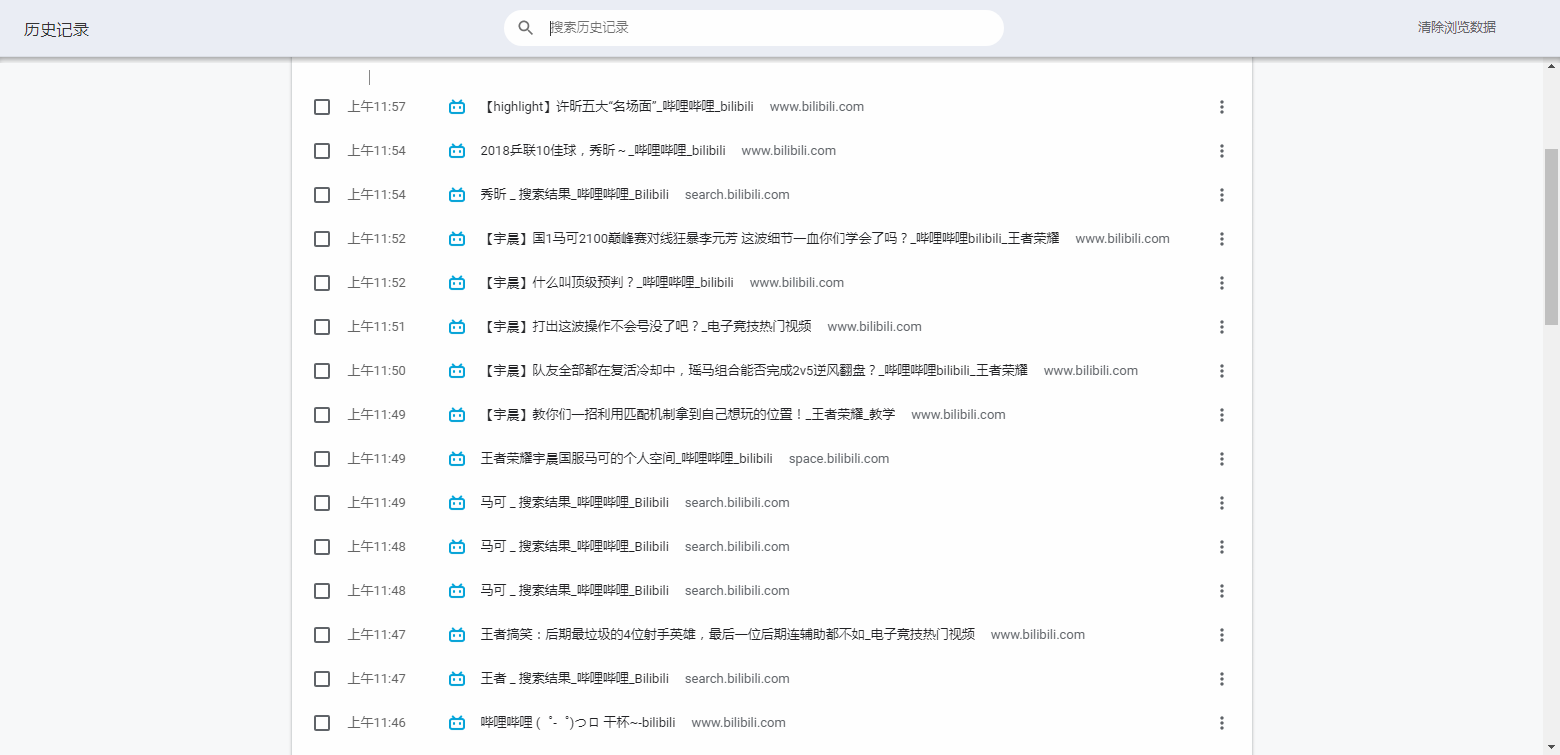Click favicon of 王者 _ 搜索结果 entry
This screenshot has height=755, width=1560.
pyautogui.click(x=457, y=679)
